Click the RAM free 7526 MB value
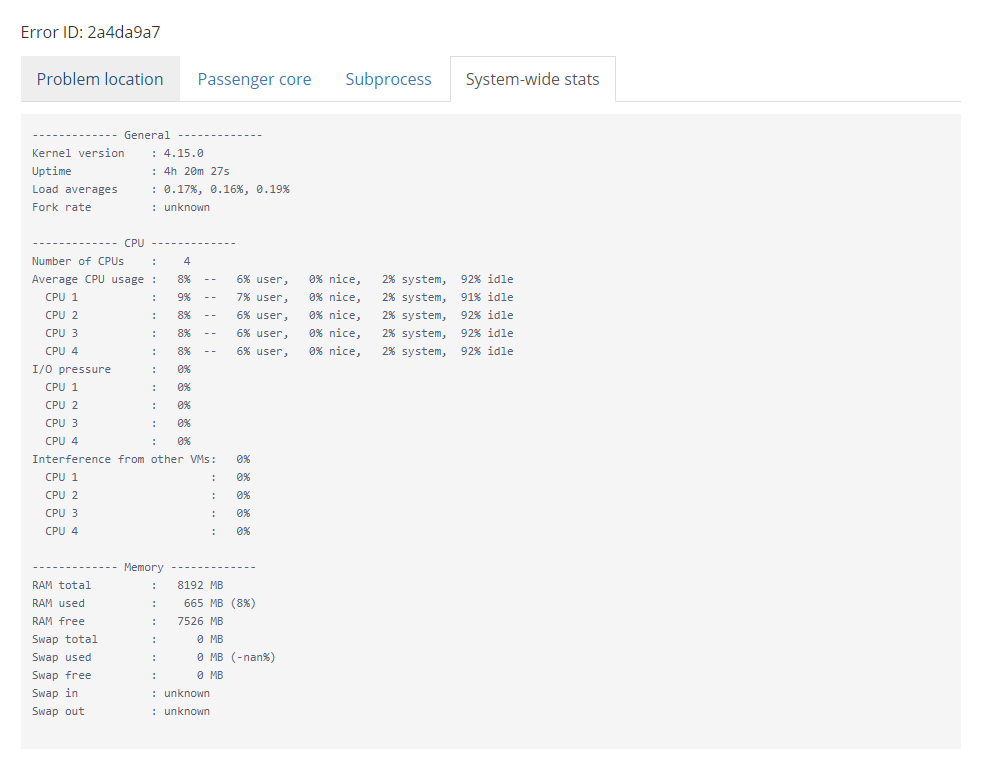This screenshot has width=983, height=769. (200, 622)
